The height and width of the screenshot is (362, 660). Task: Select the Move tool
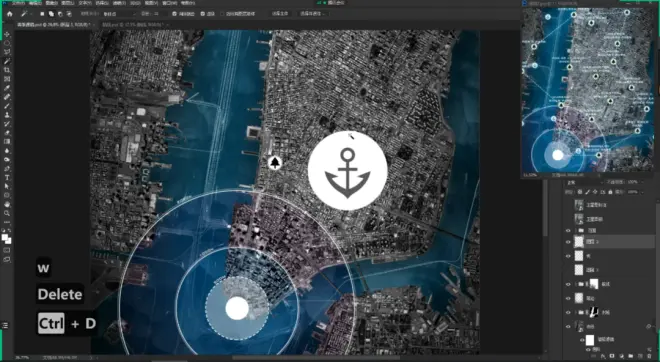(x=7, y=34)
